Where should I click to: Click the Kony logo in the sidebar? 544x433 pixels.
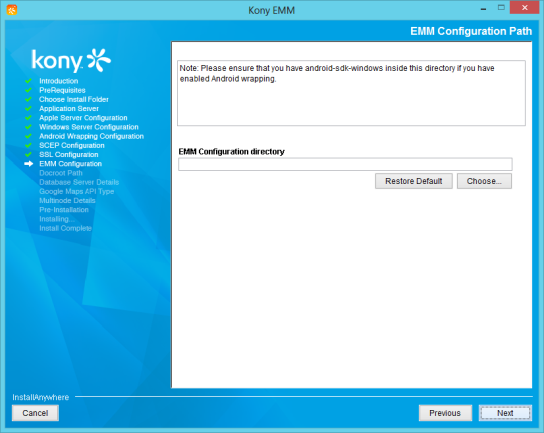(x=71, y=60)
